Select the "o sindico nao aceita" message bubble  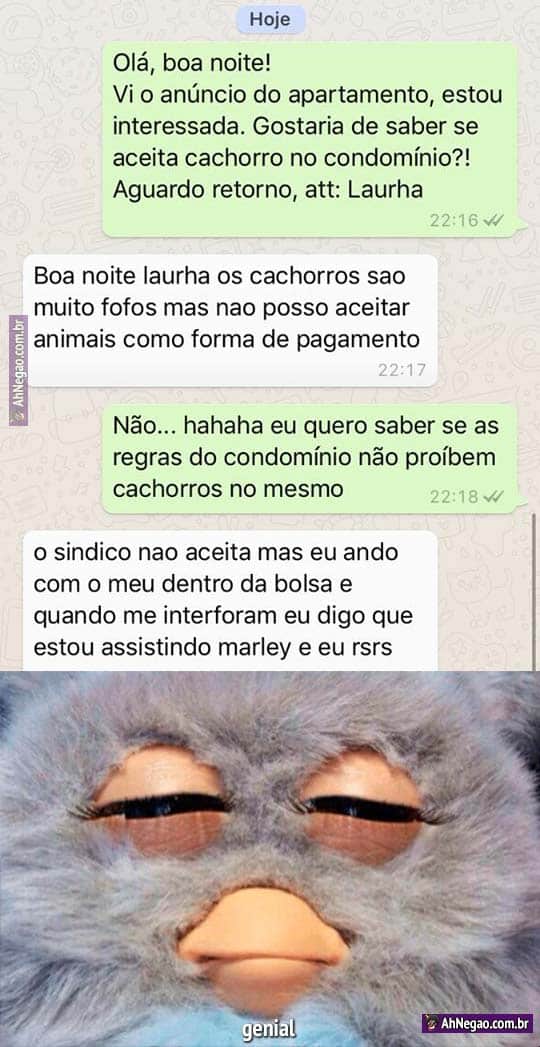231,601
